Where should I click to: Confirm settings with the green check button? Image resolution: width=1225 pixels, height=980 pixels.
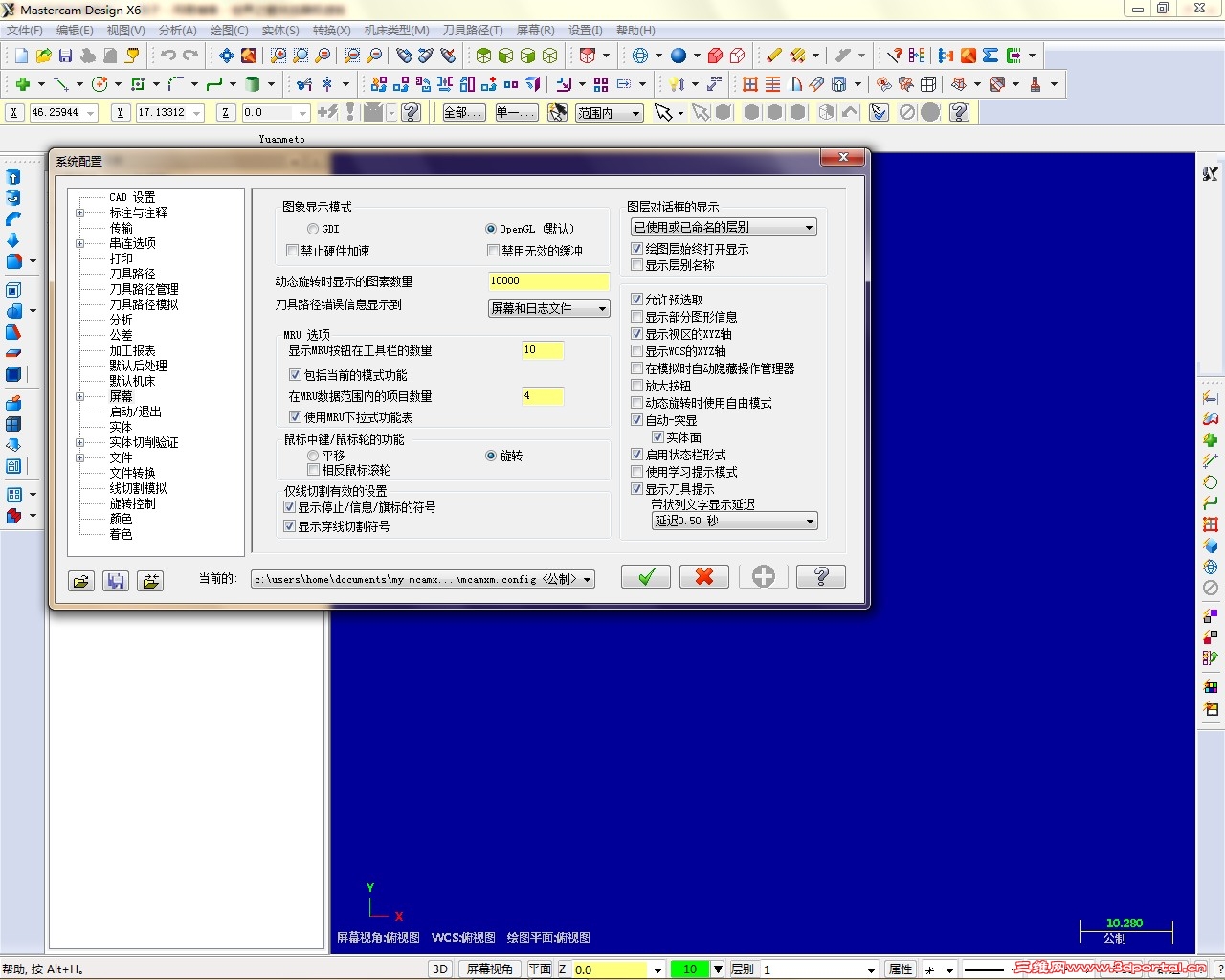tap(645, 576)
